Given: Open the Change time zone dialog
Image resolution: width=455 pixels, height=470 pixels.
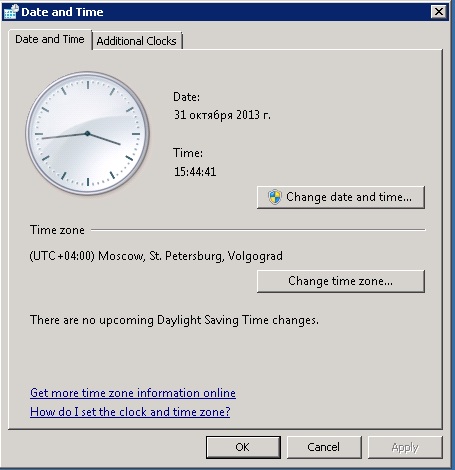Looking at the screenshot, I should [x=341, y=281].
